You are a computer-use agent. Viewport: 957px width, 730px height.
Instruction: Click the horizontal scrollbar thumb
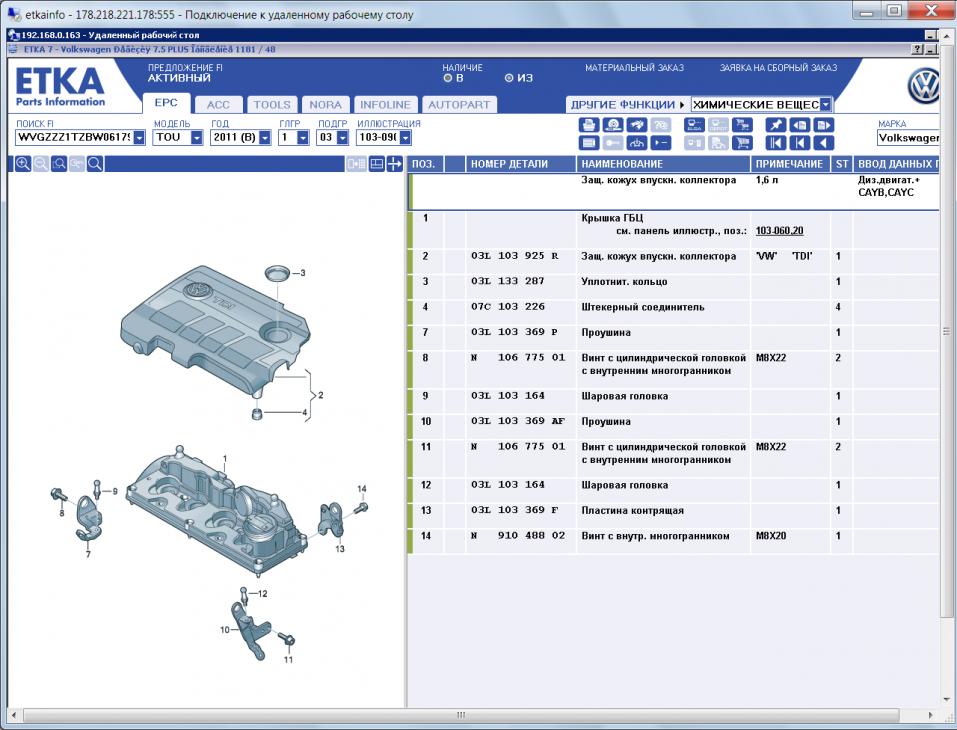461,715
